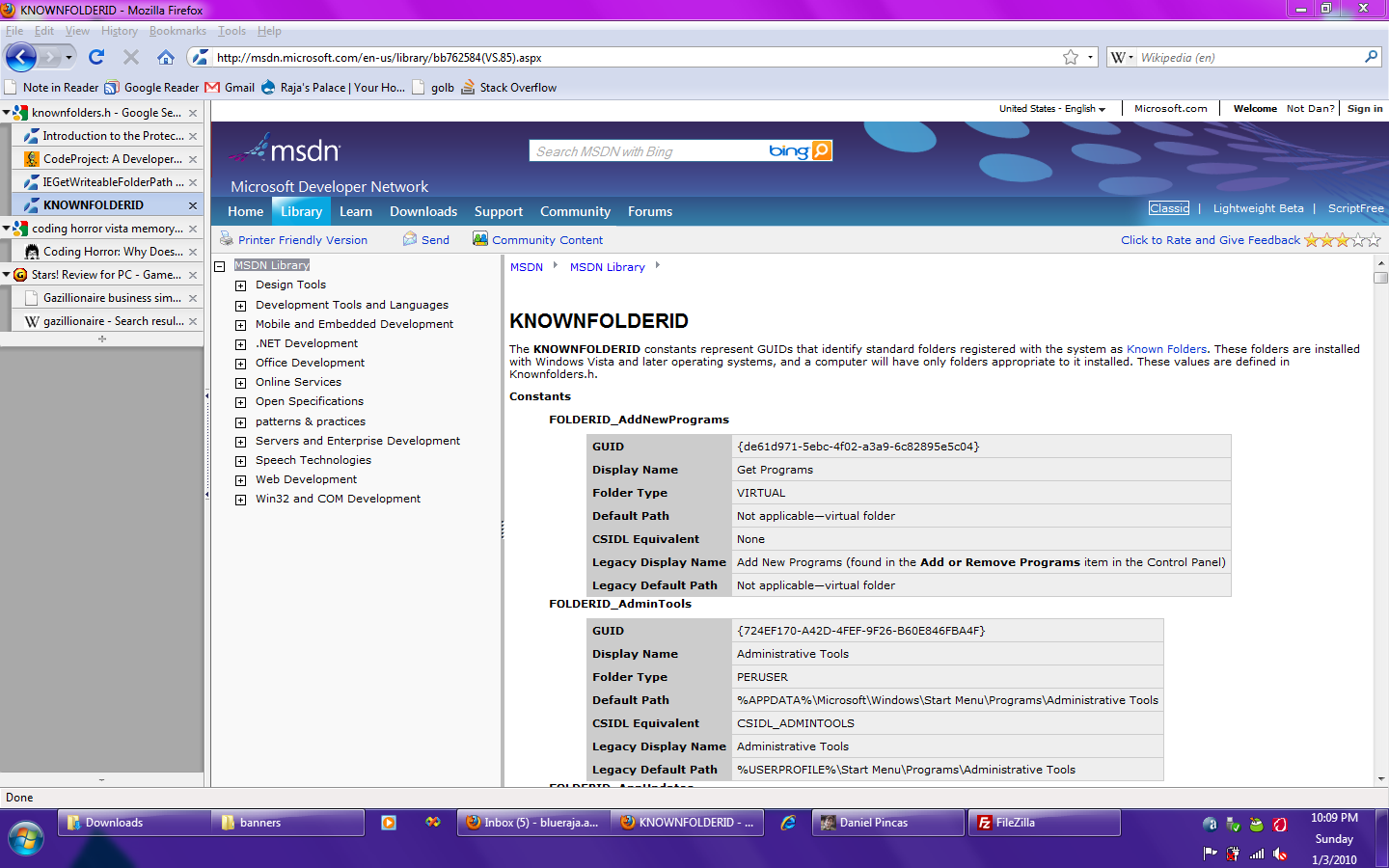
Task: Switch to the MSDN Library tab
Action: tap(302, 211)
